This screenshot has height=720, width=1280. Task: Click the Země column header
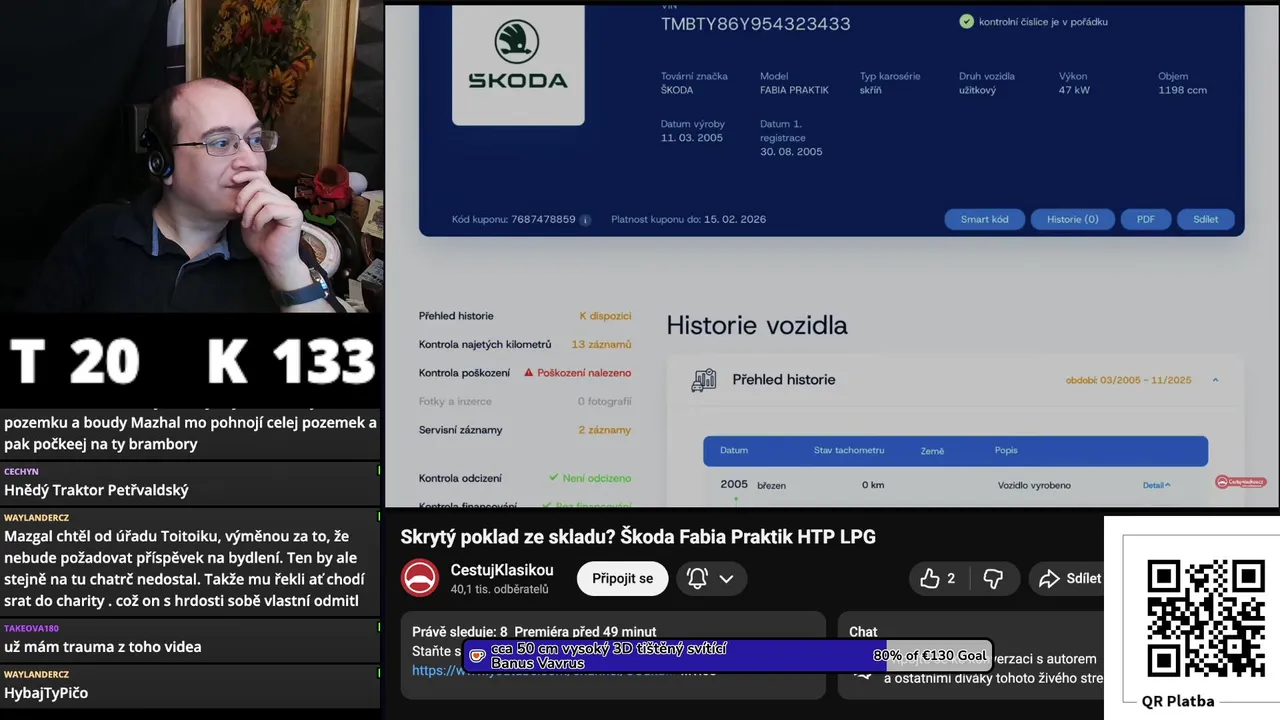932,451
